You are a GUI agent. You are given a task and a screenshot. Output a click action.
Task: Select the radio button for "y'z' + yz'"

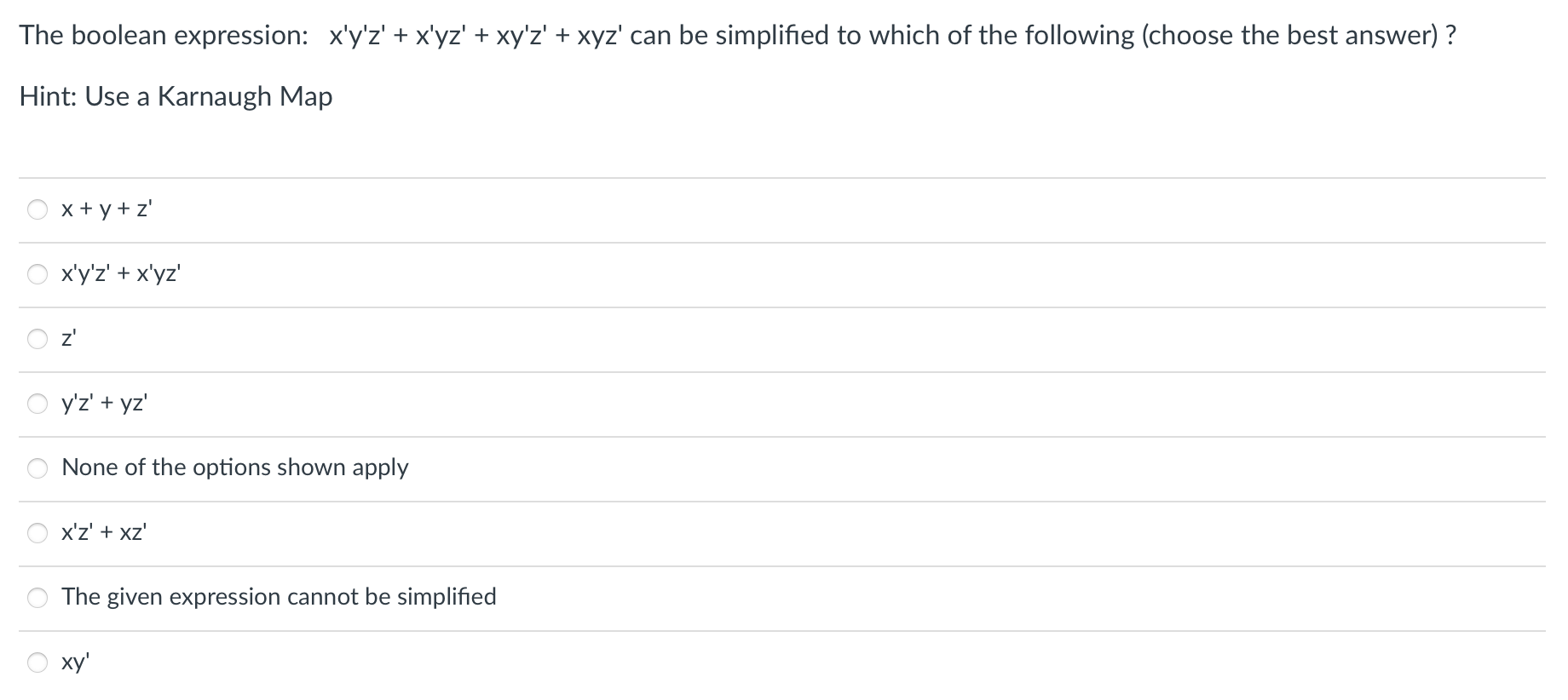[x=37, y=404]
